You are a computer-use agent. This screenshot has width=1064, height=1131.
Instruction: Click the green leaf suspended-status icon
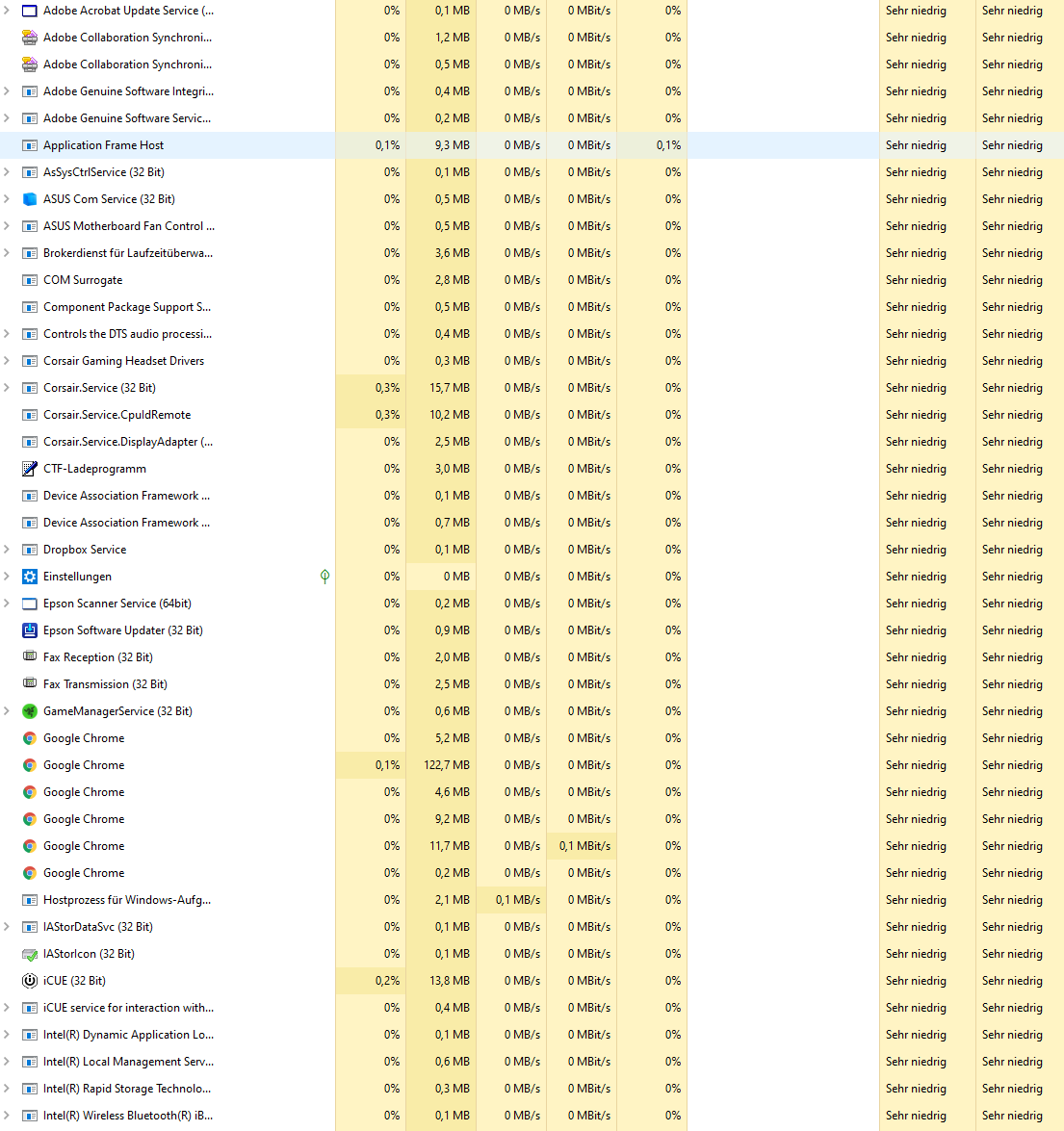click(324, 577)
